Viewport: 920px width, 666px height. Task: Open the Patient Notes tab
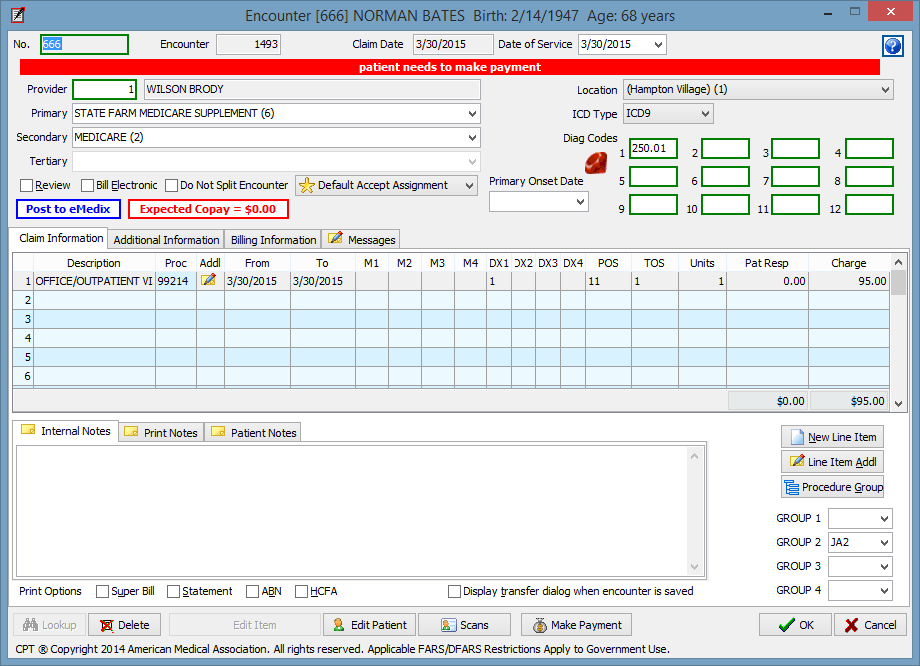tap(253, 433)
